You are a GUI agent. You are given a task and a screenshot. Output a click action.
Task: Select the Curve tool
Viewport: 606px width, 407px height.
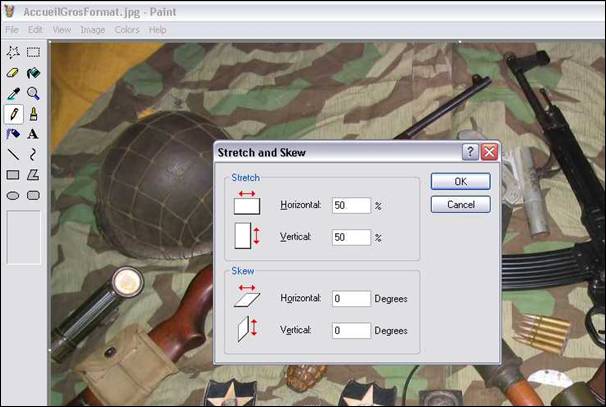[33, 155]
